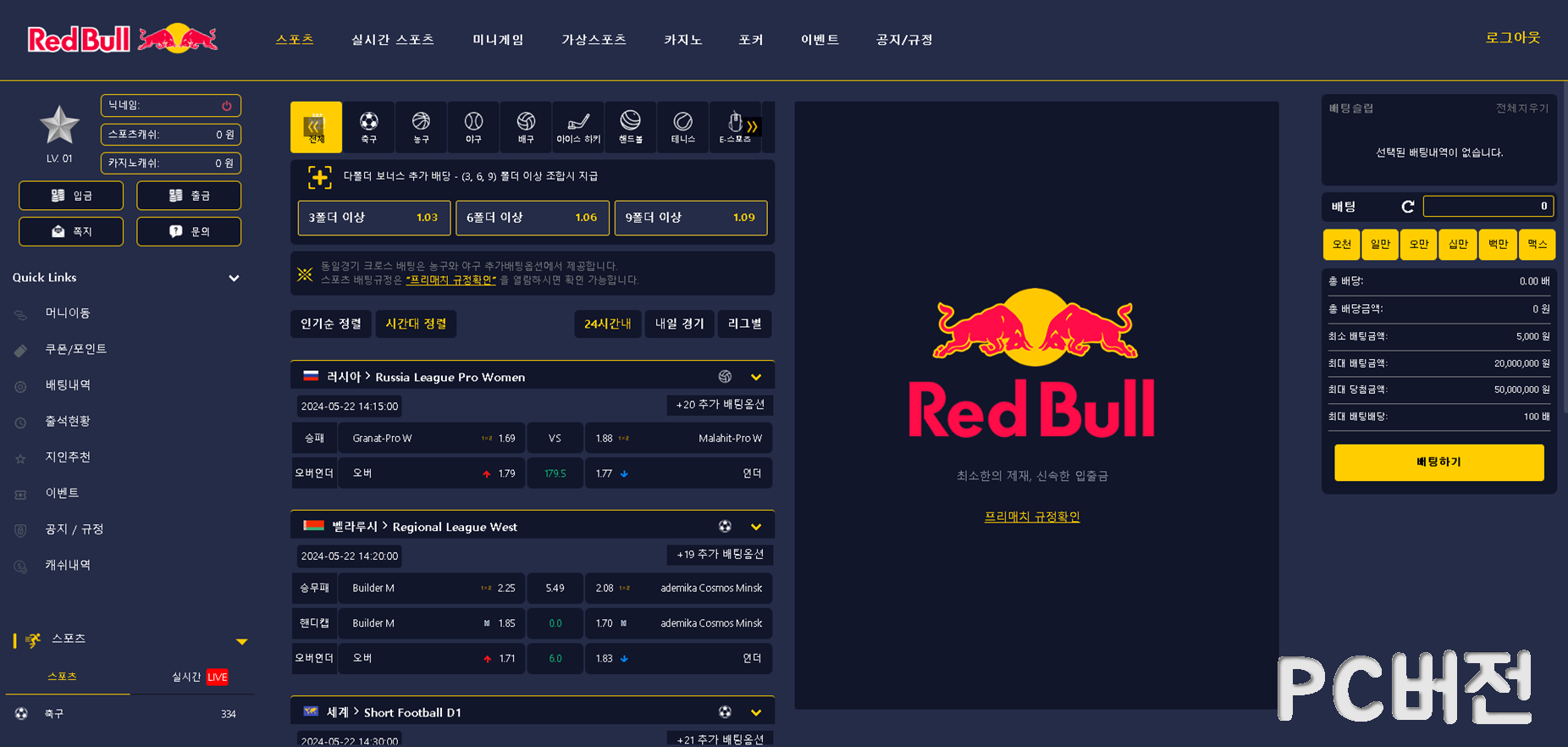Switch to the 스포츠 sidebar tab

pos(62,677)
